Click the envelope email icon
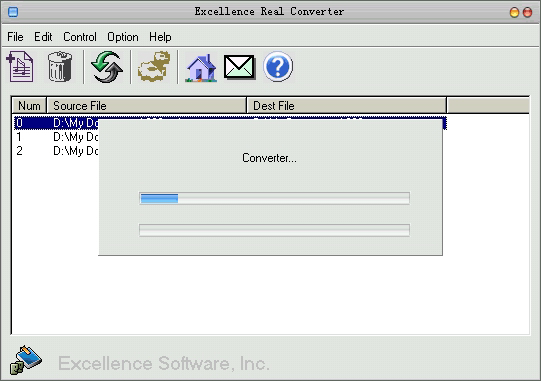Screen dimensions: 541x381 (x=239, y=67)
